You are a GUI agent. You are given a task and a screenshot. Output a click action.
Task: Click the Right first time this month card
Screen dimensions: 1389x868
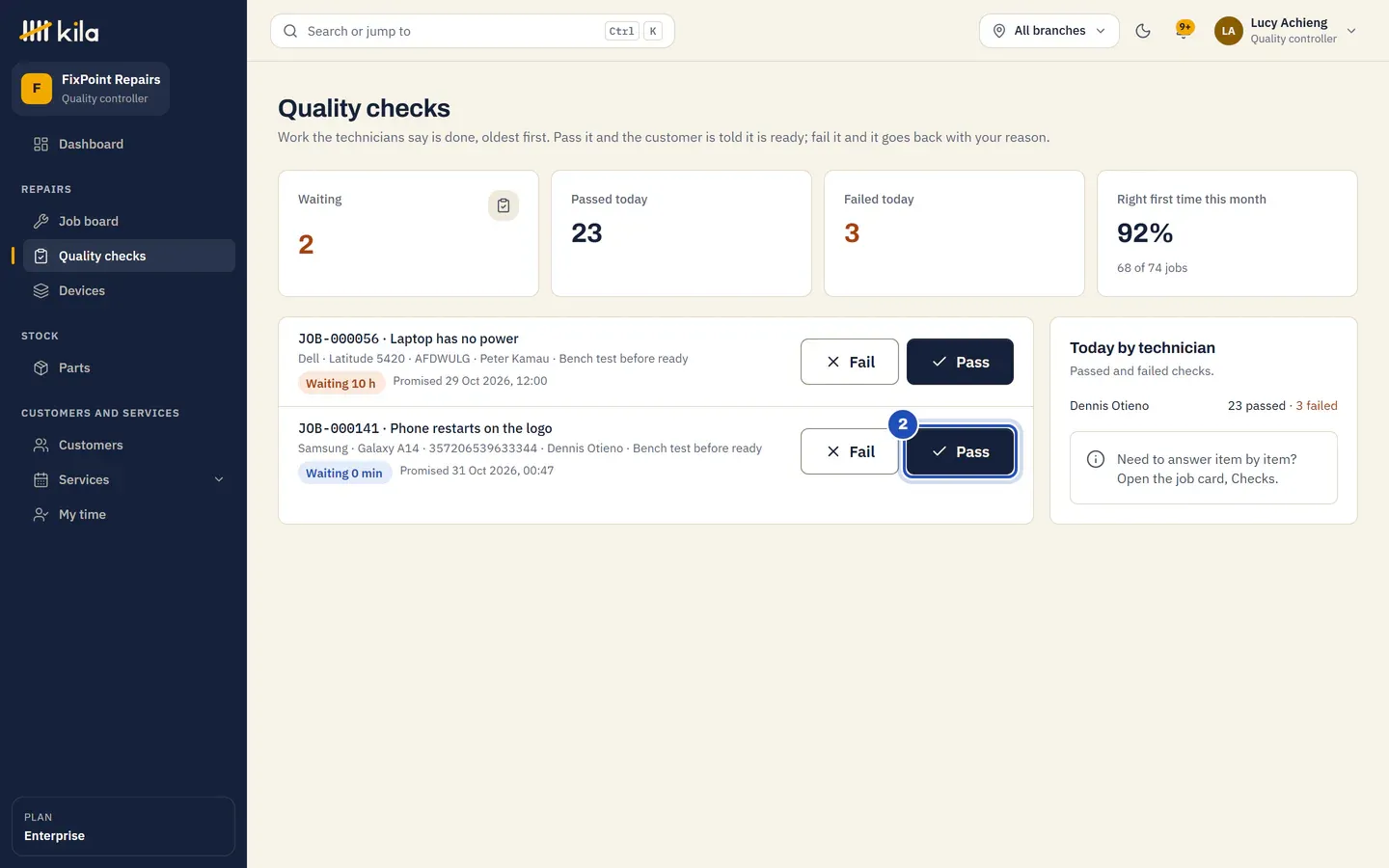click(x=1227, y=233)
